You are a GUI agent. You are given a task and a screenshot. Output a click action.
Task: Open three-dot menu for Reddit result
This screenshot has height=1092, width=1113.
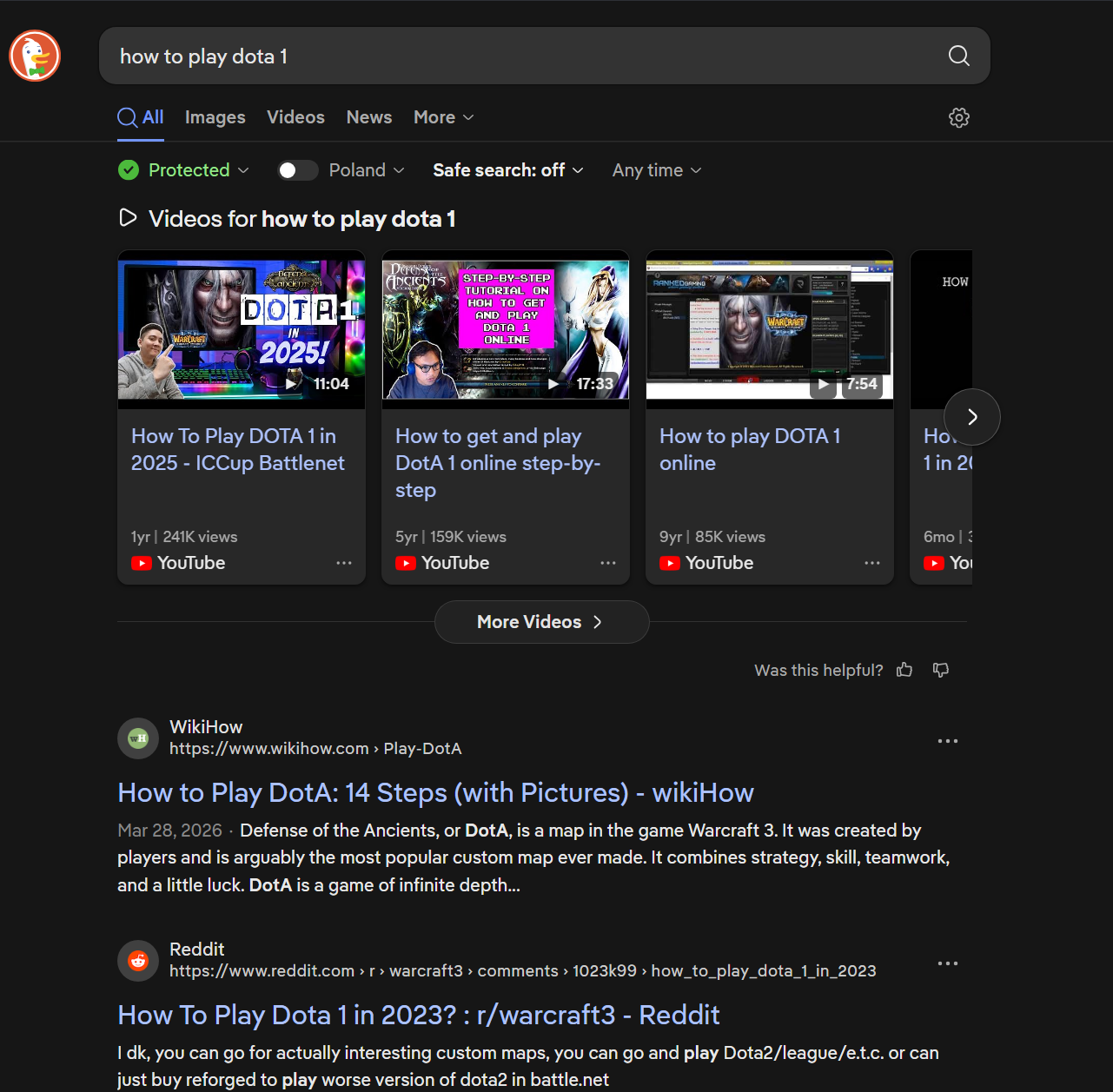tap(948, 963)
